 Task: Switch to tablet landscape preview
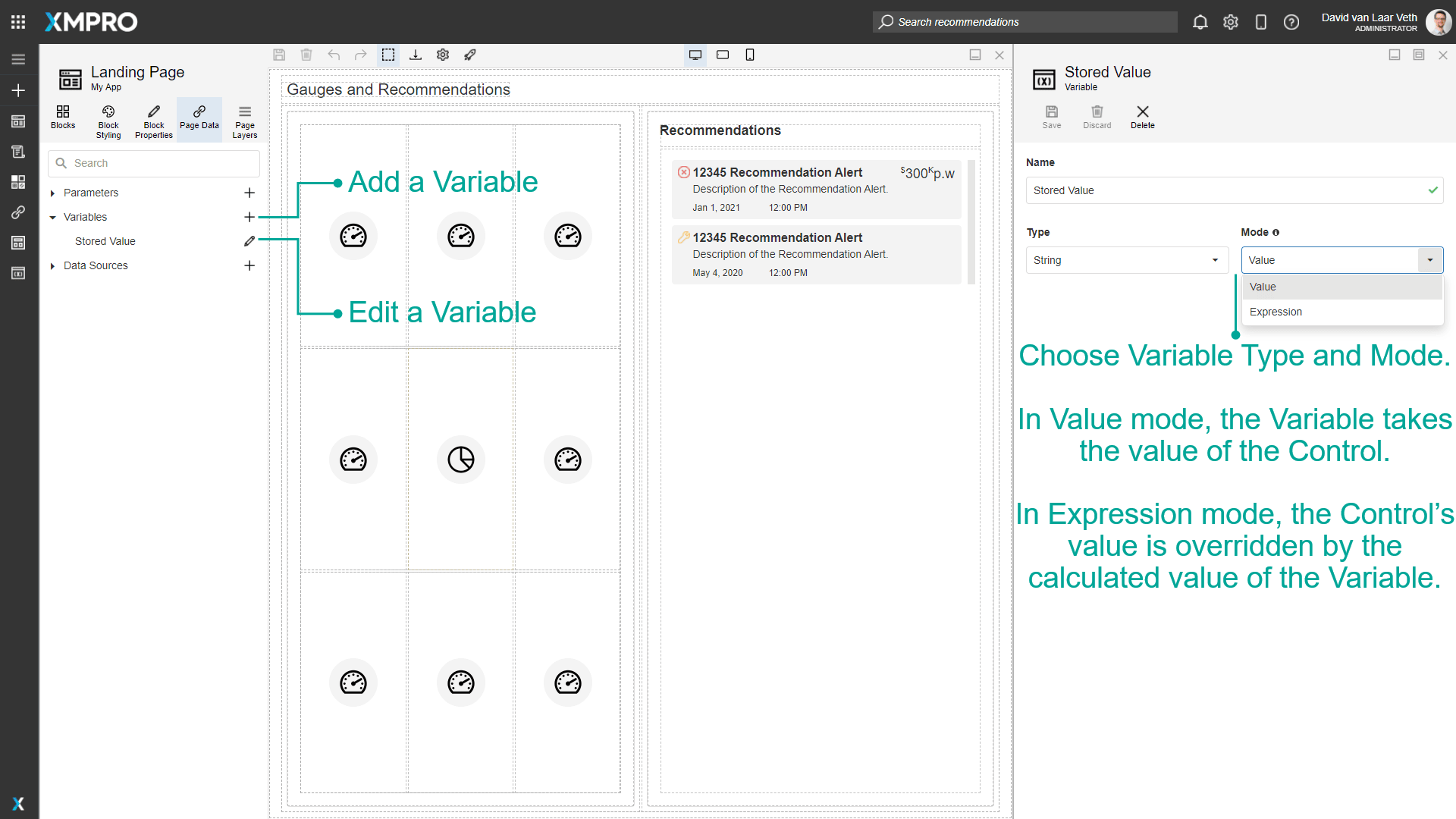(723, 55)
